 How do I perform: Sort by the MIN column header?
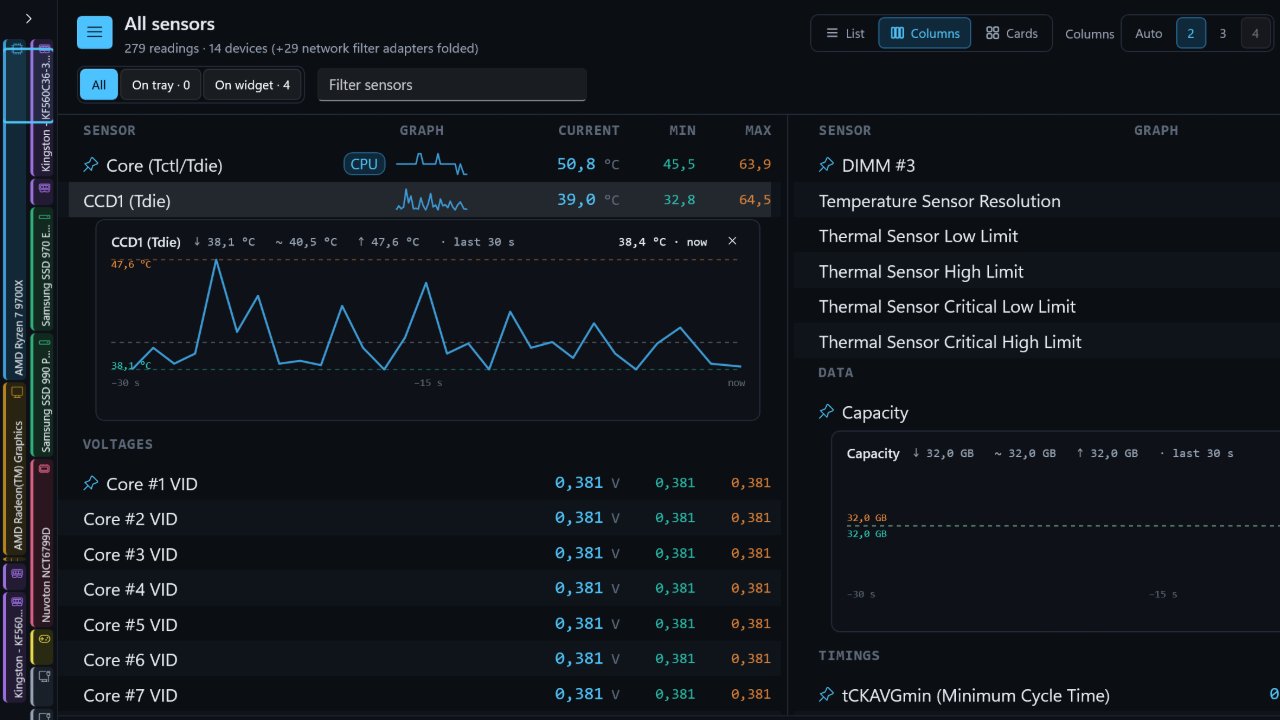coord(682,130)
